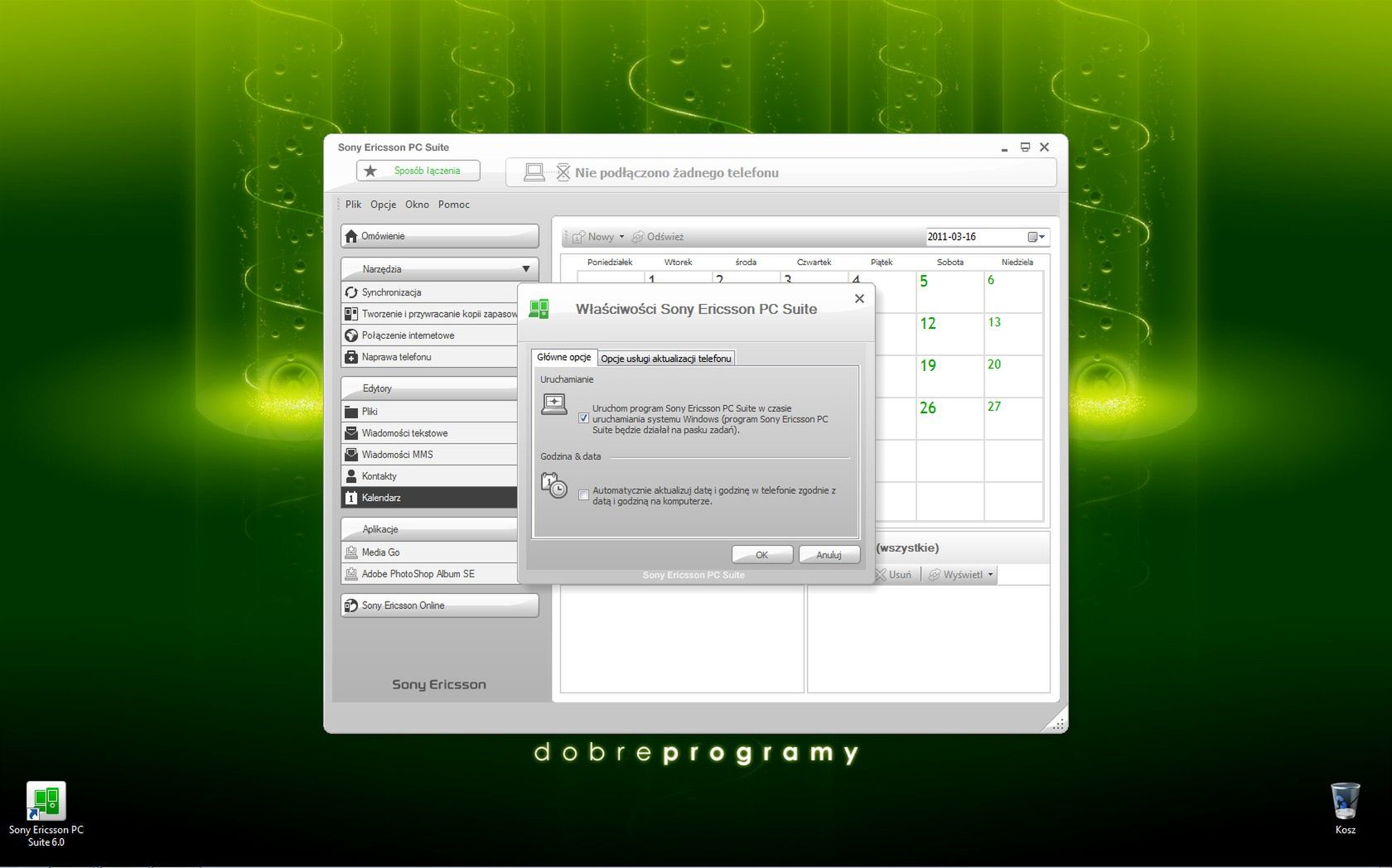
Task: Select calendar day 20
Action: 1013,376
